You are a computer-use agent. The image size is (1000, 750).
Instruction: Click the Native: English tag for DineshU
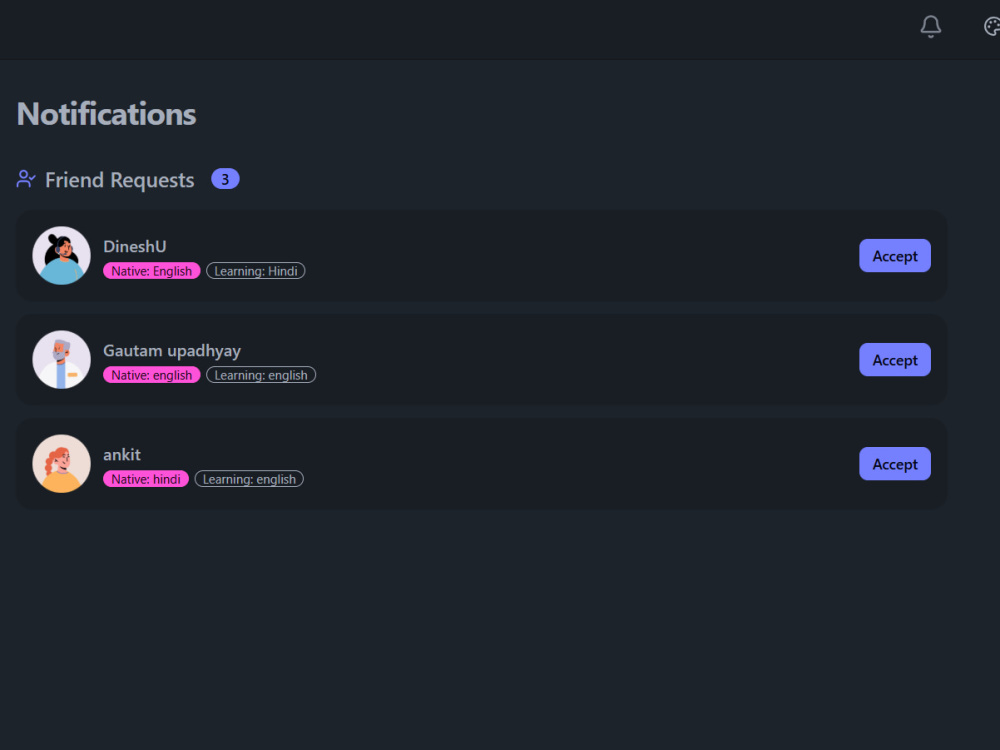point(152,271)
